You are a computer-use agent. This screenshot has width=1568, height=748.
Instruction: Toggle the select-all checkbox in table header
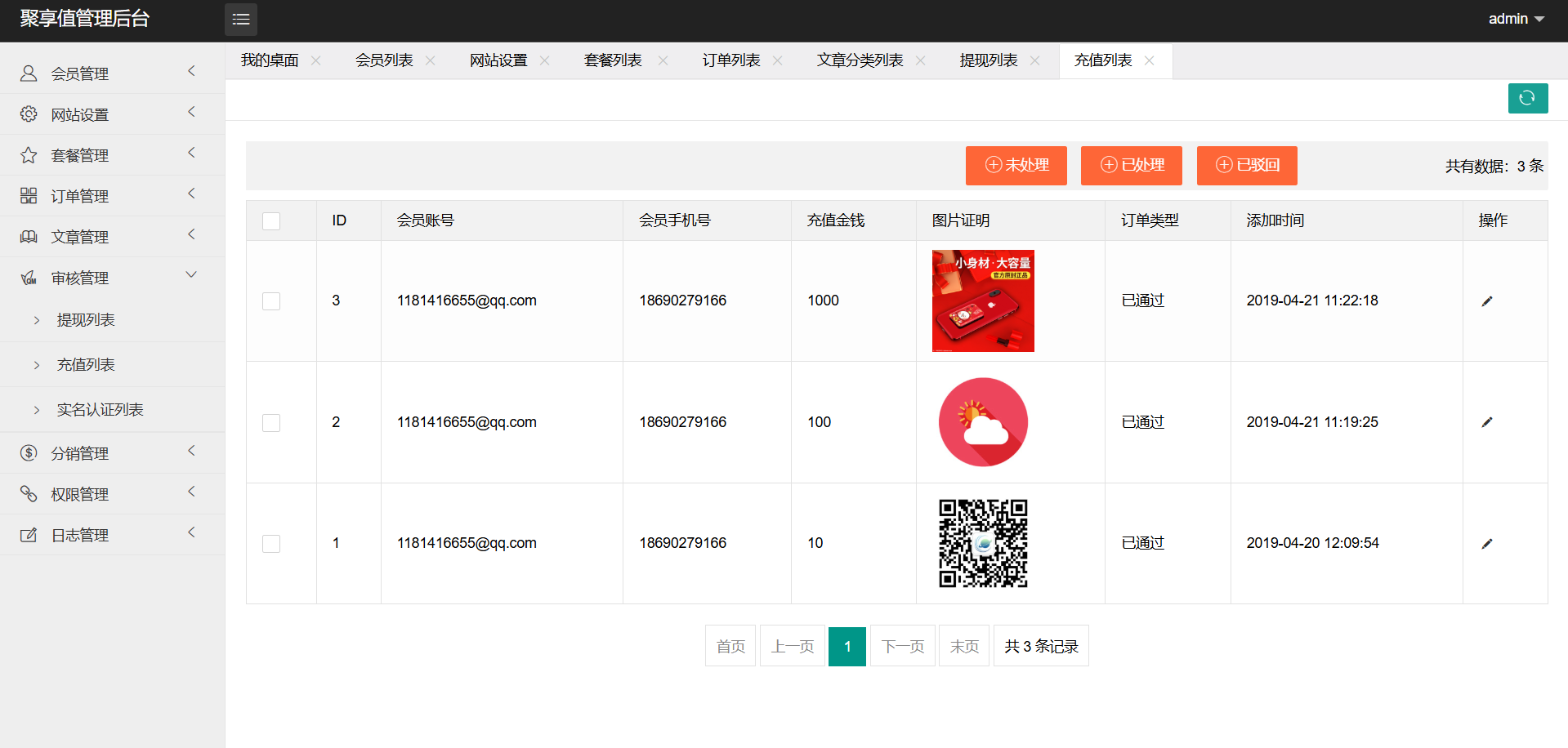[271, 221]
